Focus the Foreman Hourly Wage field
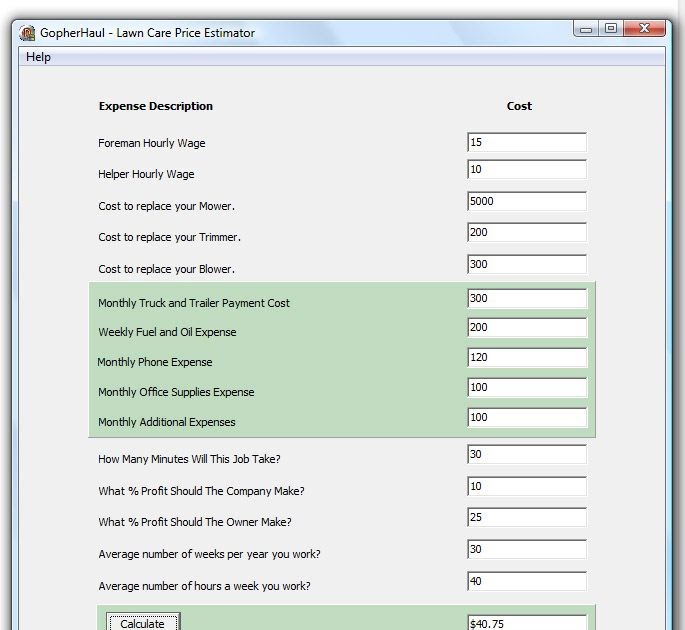 [x=527, y=142]
